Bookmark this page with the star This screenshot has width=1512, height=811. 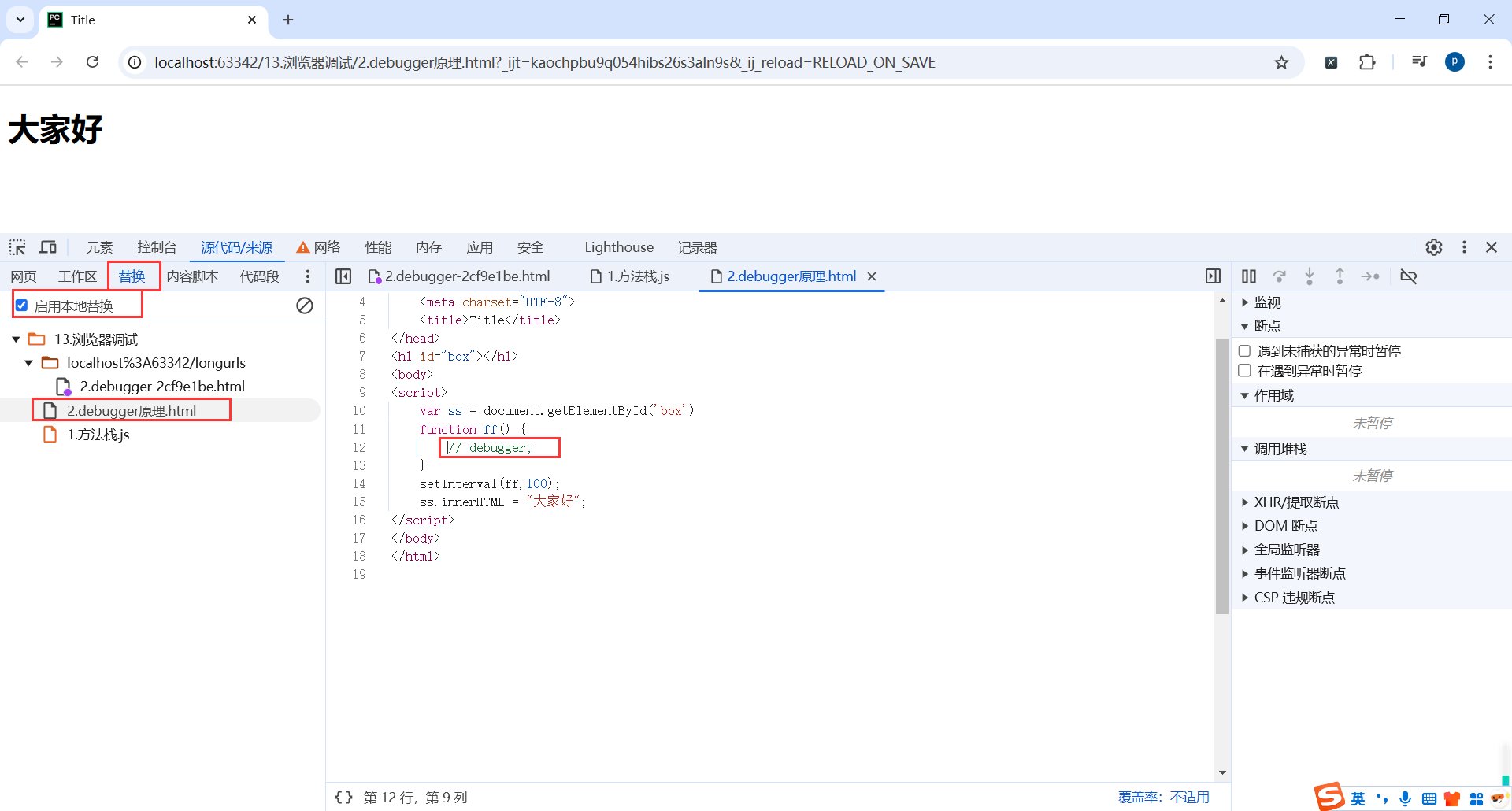click(1282, 62)
